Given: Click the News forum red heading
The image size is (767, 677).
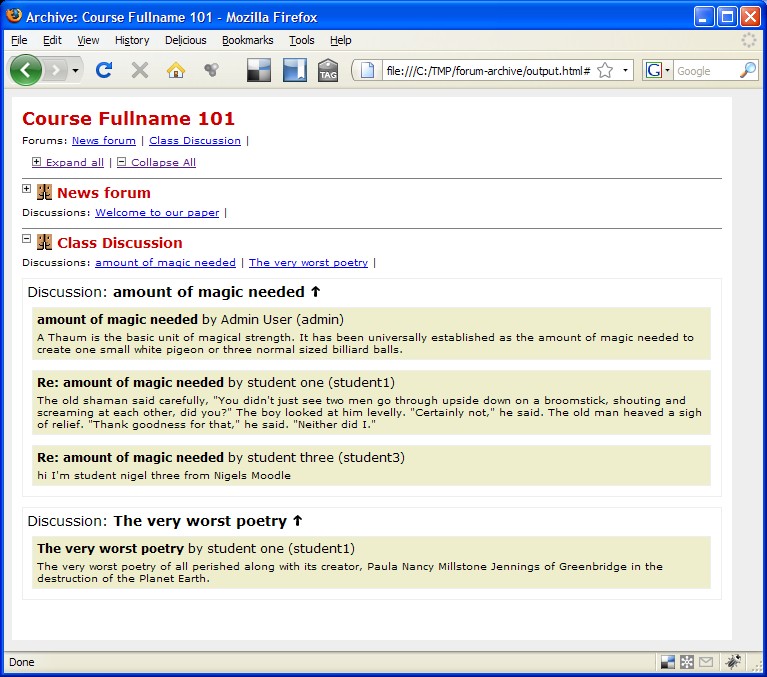Looking at the screenshot, I should 104,193.
